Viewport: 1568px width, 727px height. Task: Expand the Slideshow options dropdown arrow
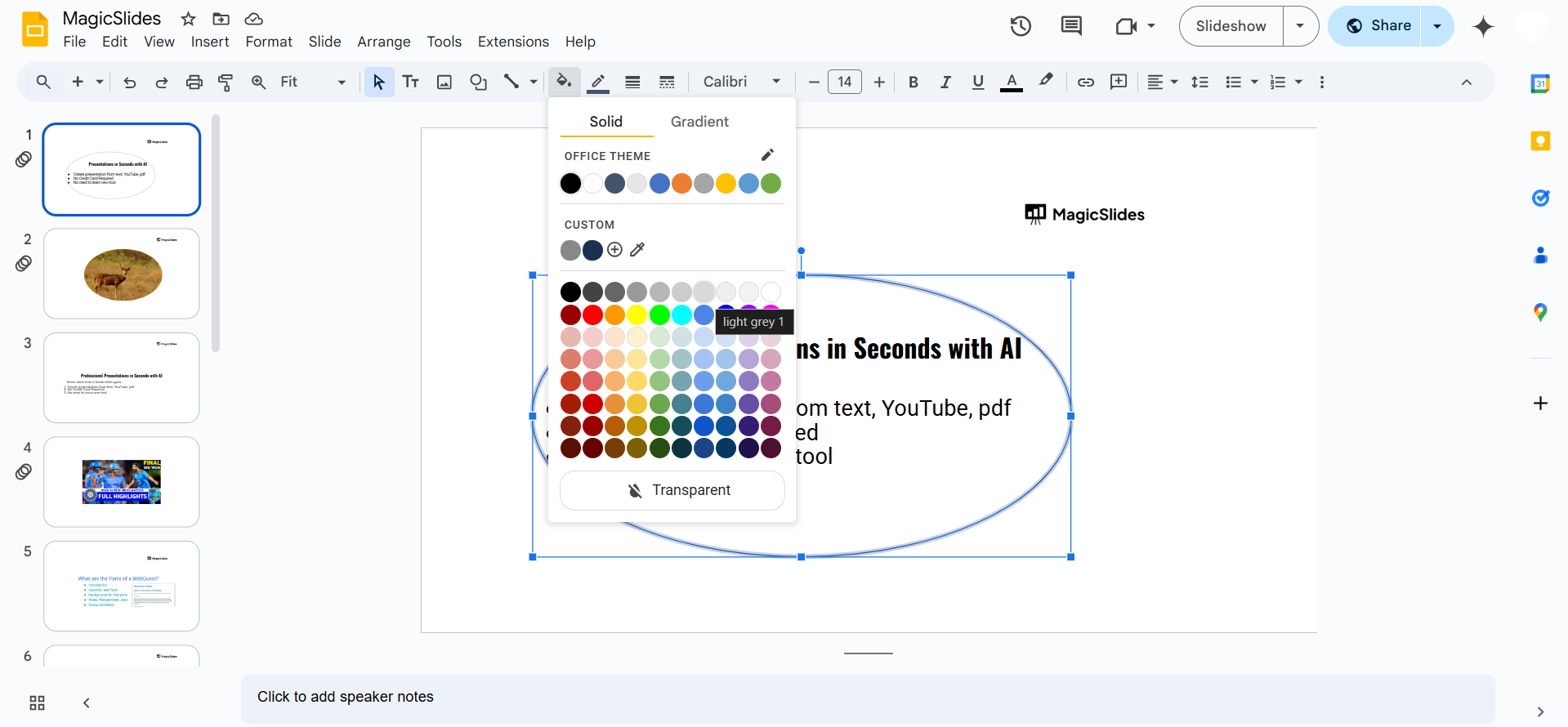pyautogui.click(x=1300, y=26)
